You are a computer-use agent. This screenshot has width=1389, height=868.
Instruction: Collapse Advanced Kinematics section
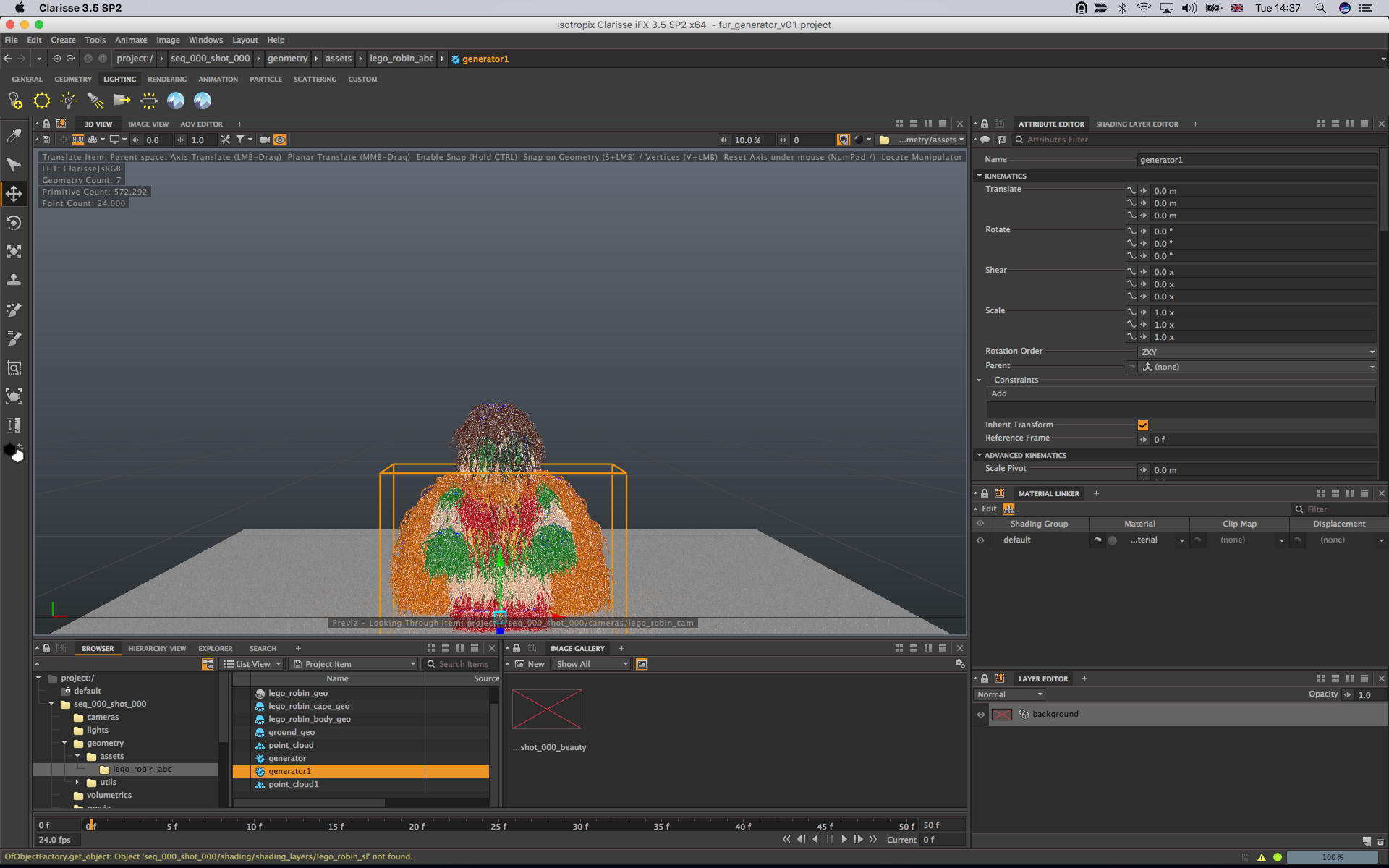pyautogui.click(x=980, y=455)
